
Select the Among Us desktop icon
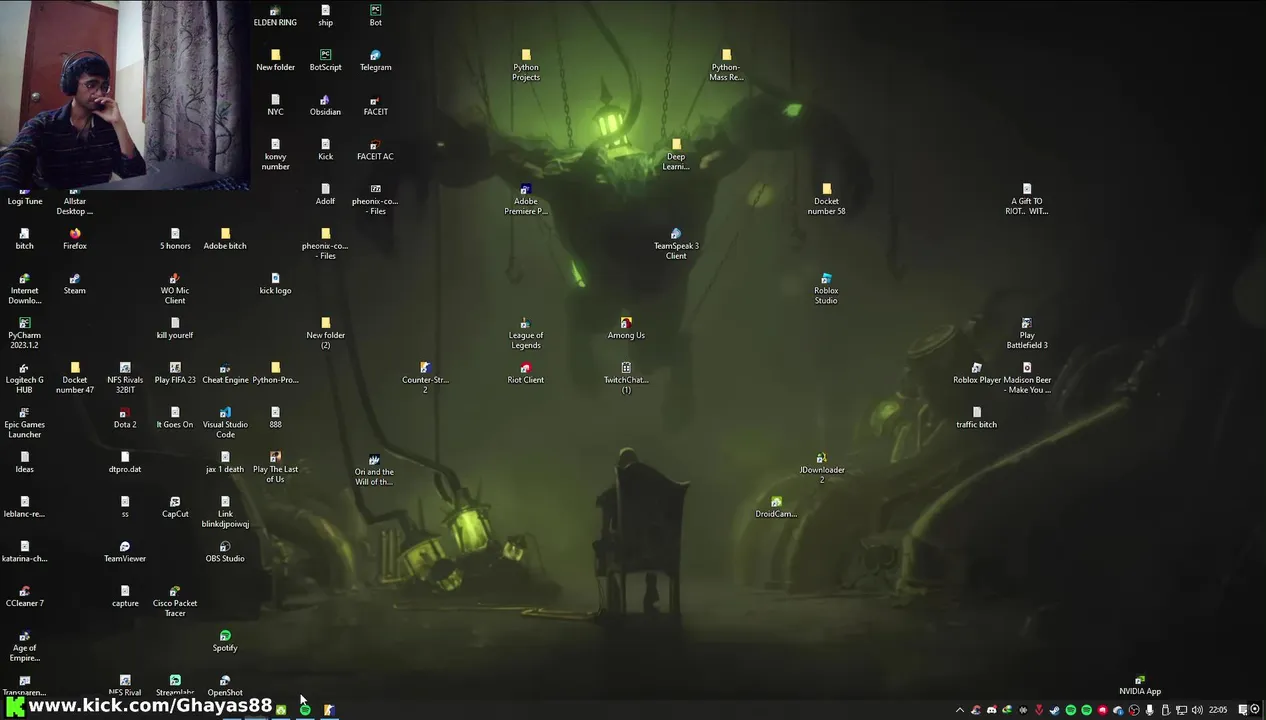[626, 328]
